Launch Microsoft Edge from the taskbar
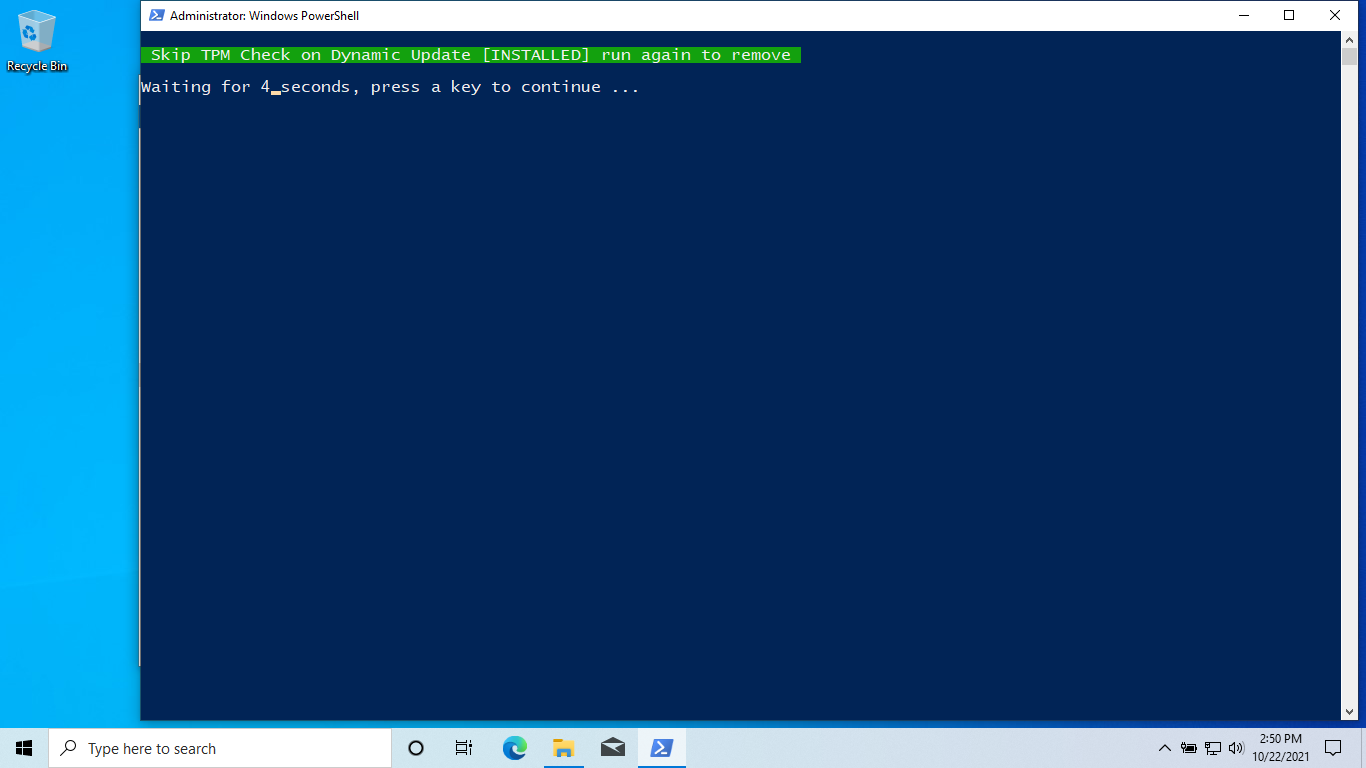 [x=514, y=748]
